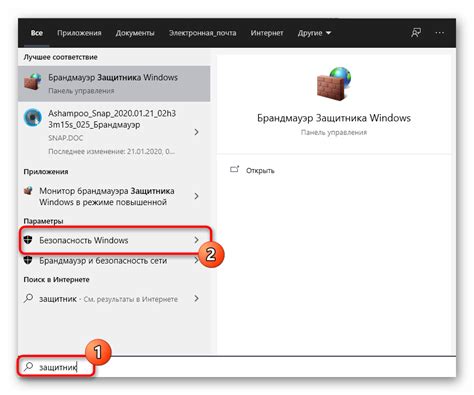Expand arrow for Безопасность Windows
Viewport: 474px width, 395px height.
pyautogui.click(x=196, y=240)
